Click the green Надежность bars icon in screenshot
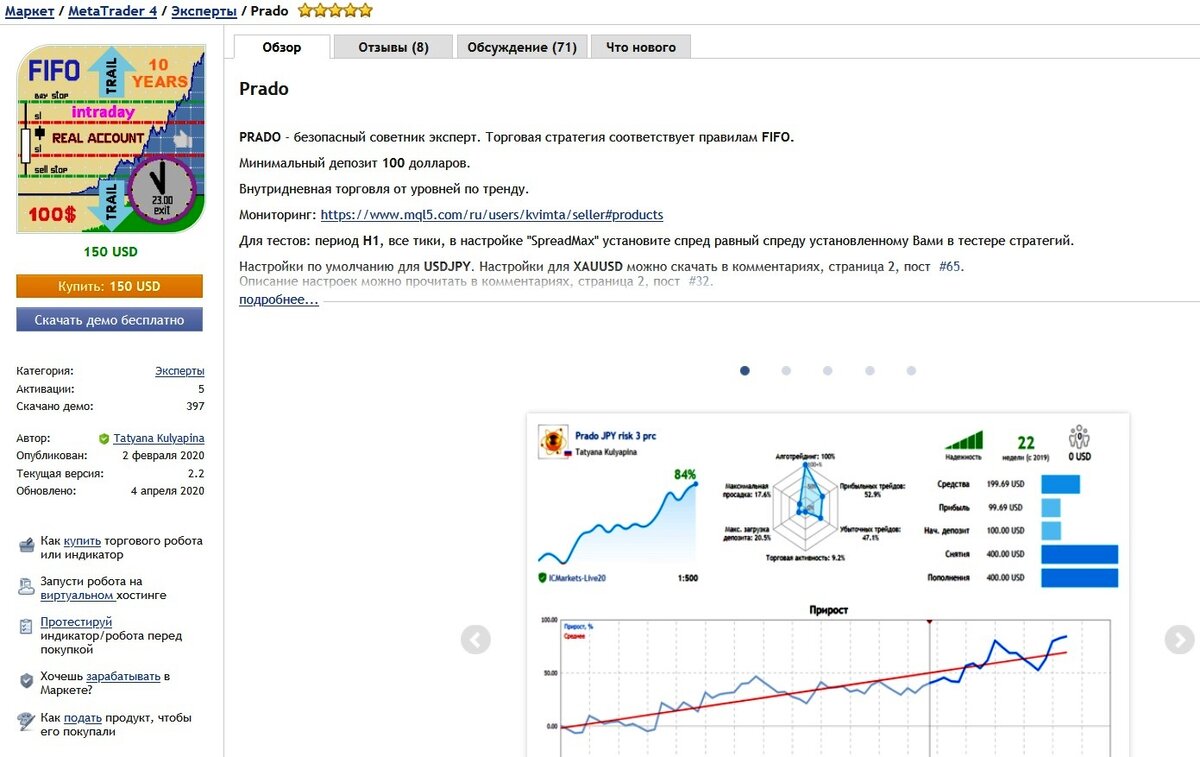 pos(964,440)
